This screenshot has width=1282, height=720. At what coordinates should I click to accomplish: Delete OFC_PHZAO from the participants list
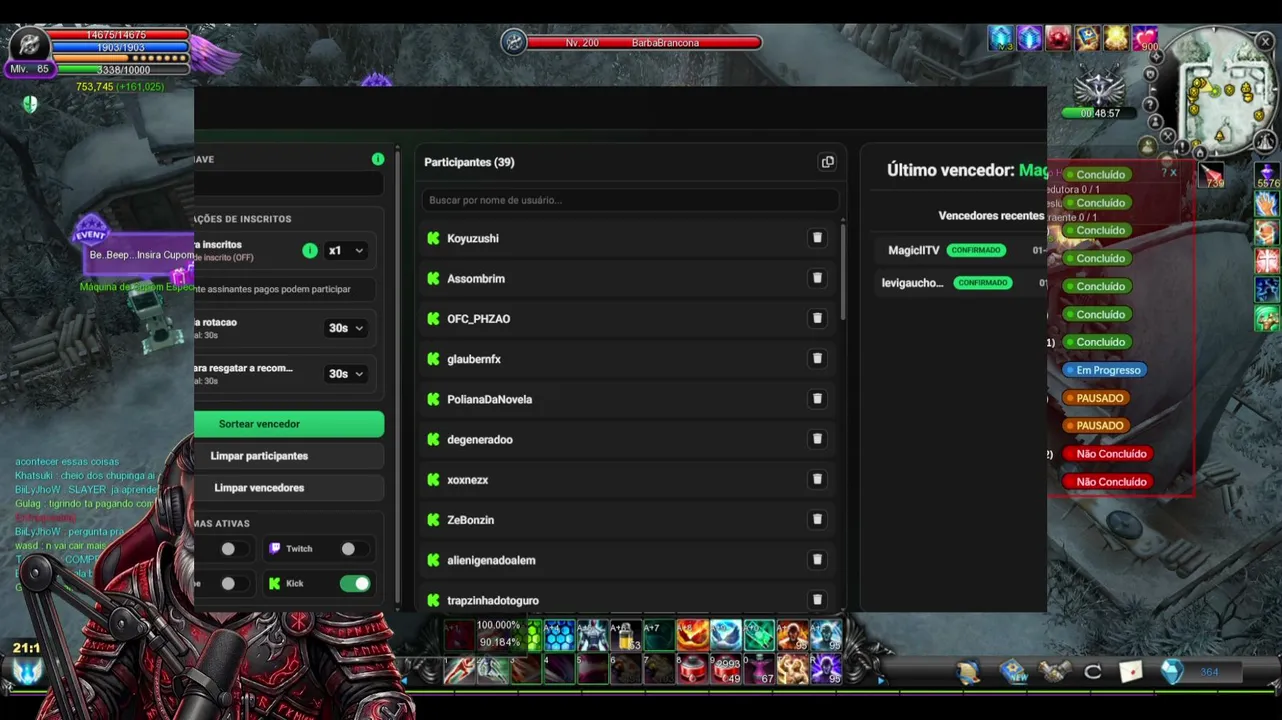point(817,318)
